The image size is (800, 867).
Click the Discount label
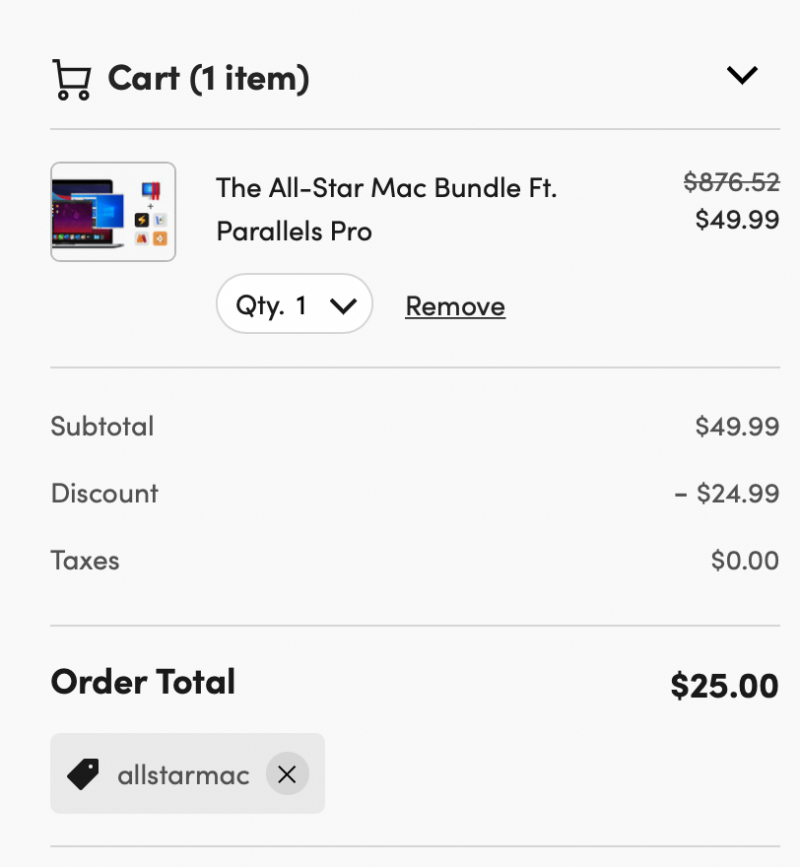pyautogui.click(x=104, y=493)
